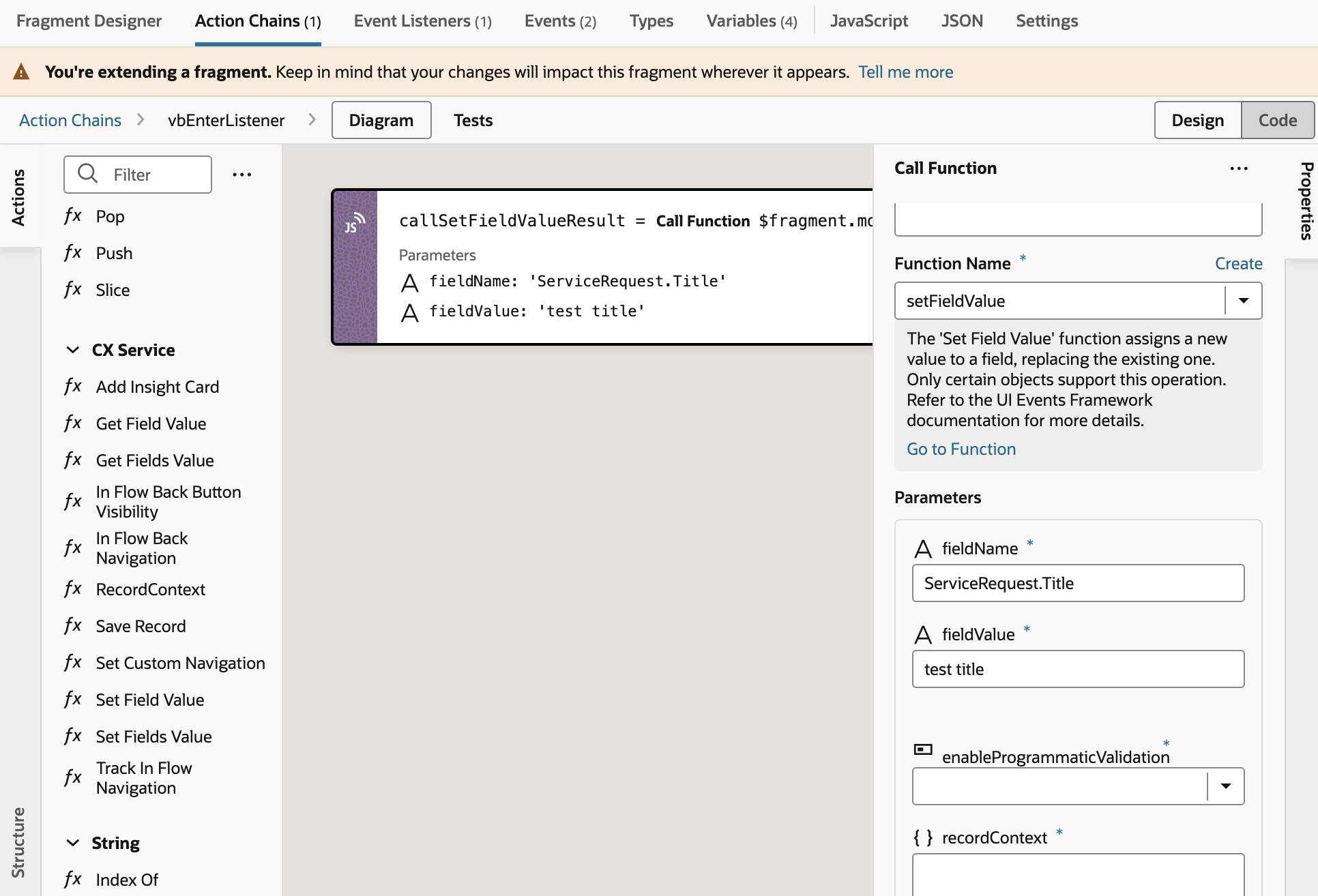Viewport: 1318px width, 896px height.
Task: Click the fieldValue parameter row in the node
Action: click(523, 312)
